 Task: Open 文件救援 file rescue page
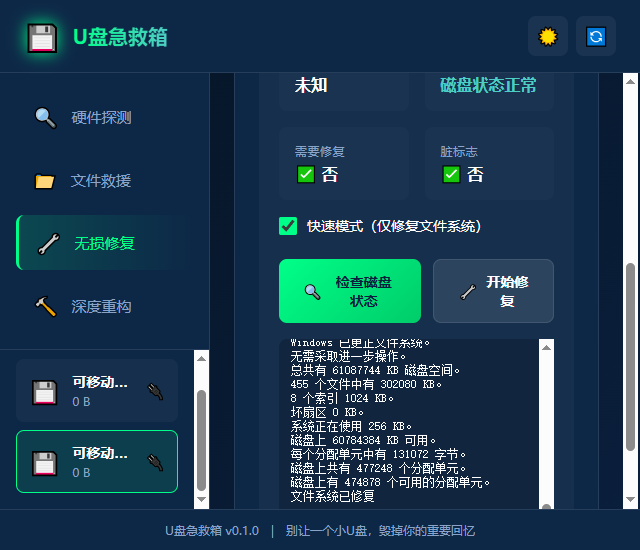click(102, 181)
